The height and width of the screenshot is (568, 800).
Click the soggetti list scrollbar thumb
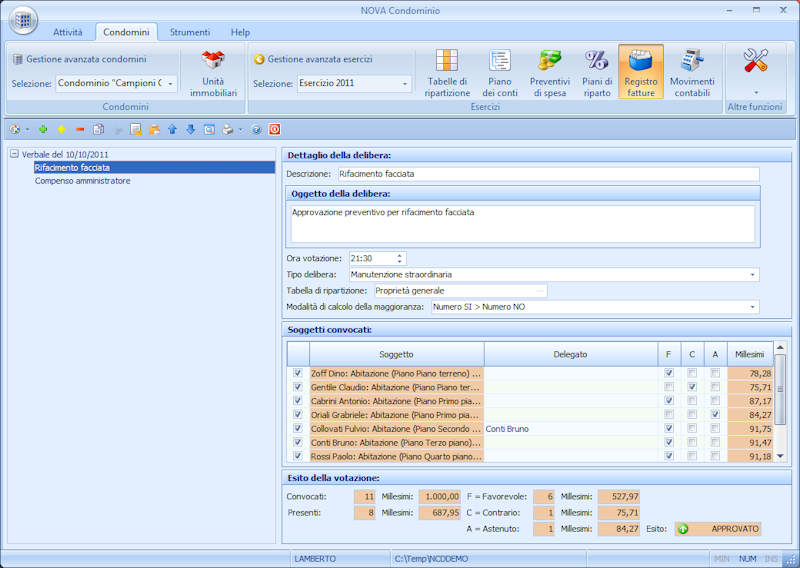point(780,389)
